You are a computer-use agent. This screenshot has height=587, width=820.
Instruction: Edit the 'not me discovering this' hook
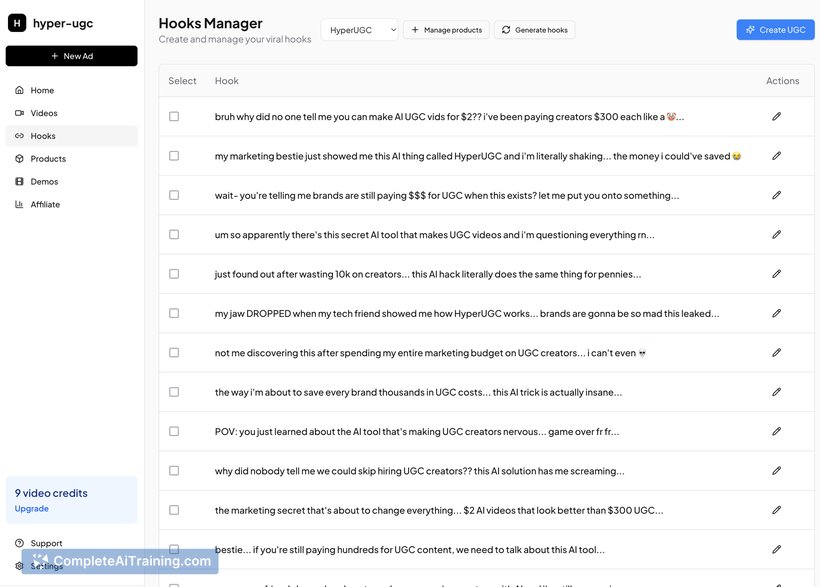click(777, 353)
